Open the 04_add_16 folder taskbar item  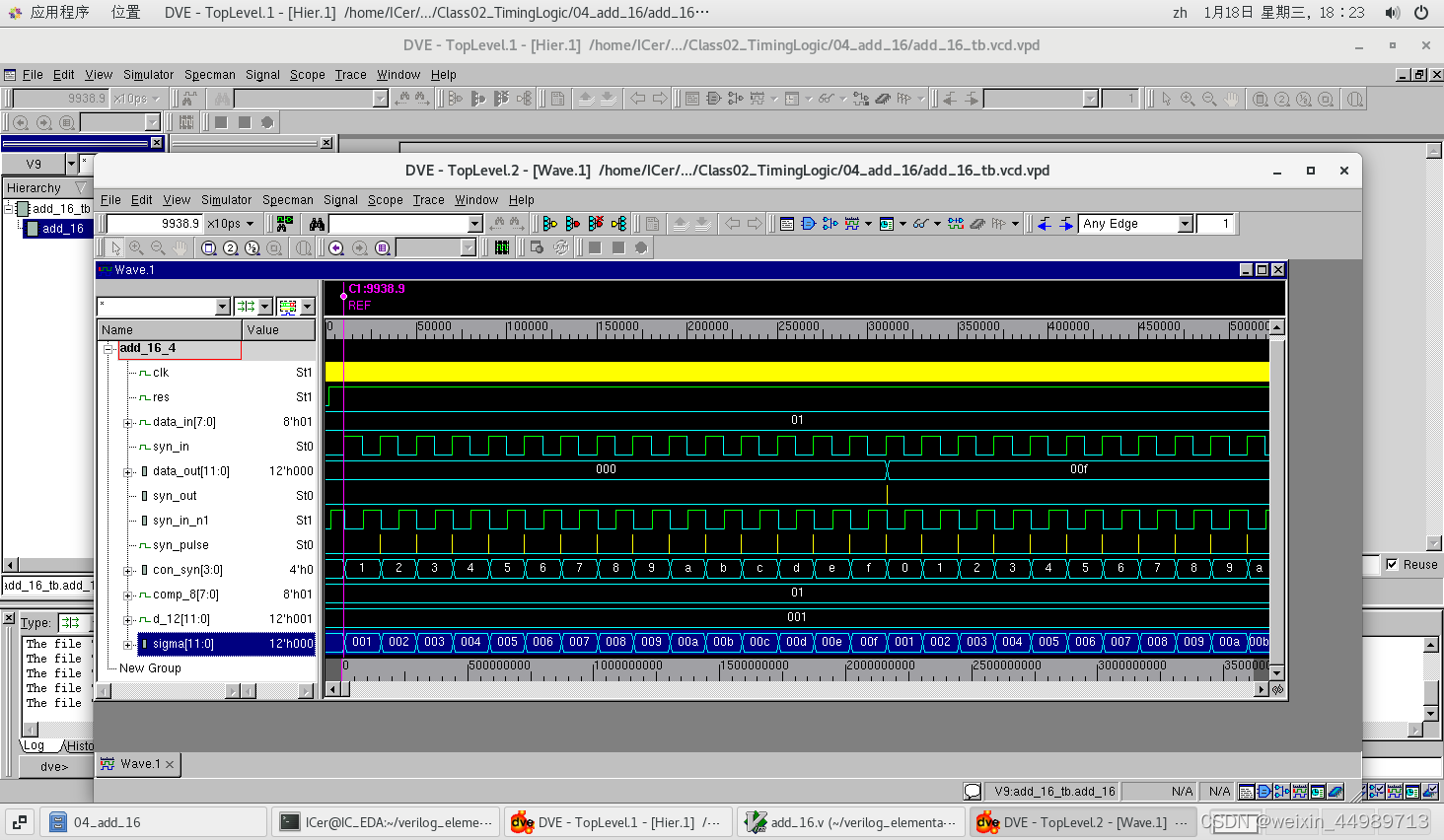(x=154, y=821)
